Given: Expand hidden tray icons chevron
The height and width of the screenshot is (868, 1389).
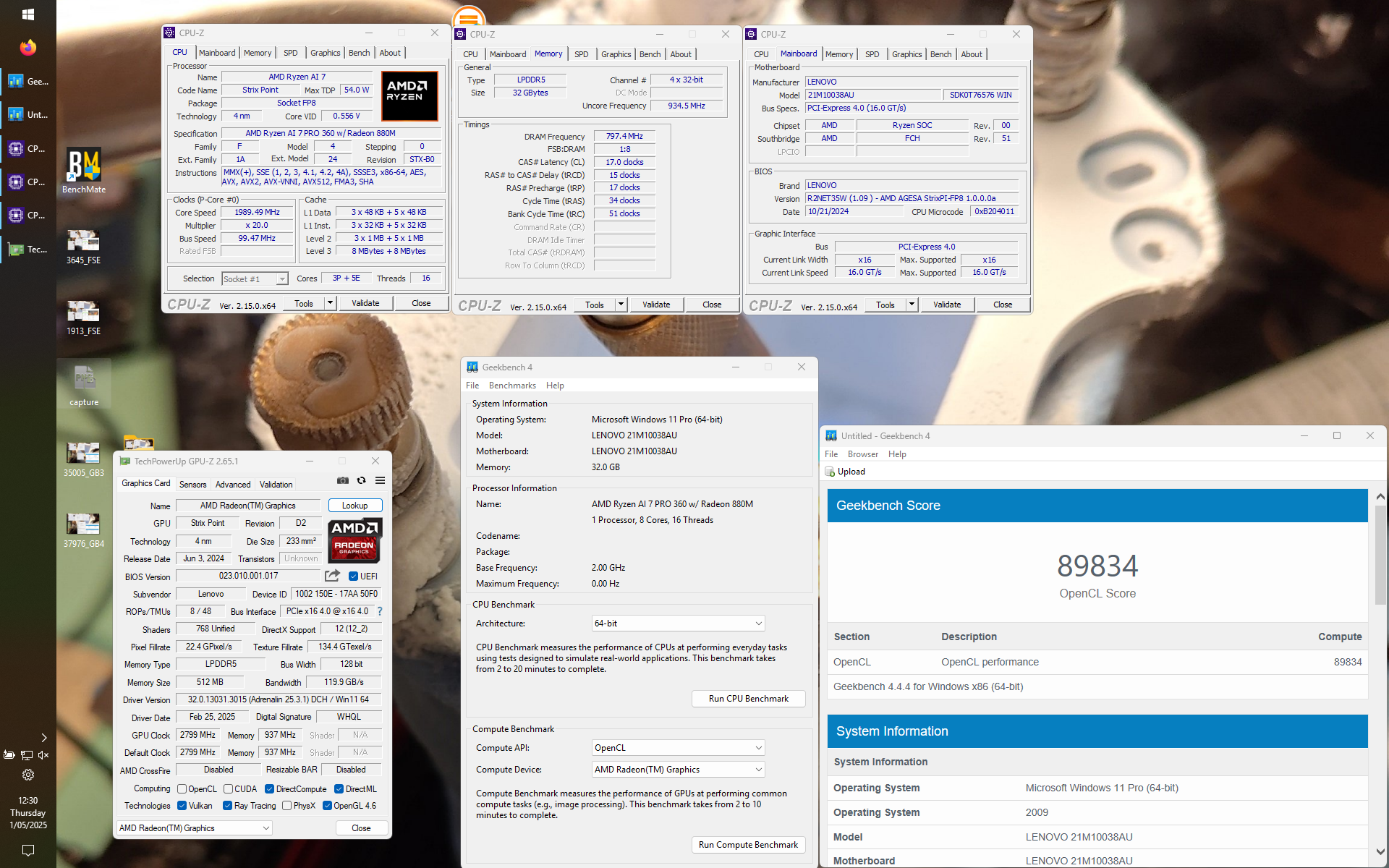Looking at the screenshot, I should [44, 738].
